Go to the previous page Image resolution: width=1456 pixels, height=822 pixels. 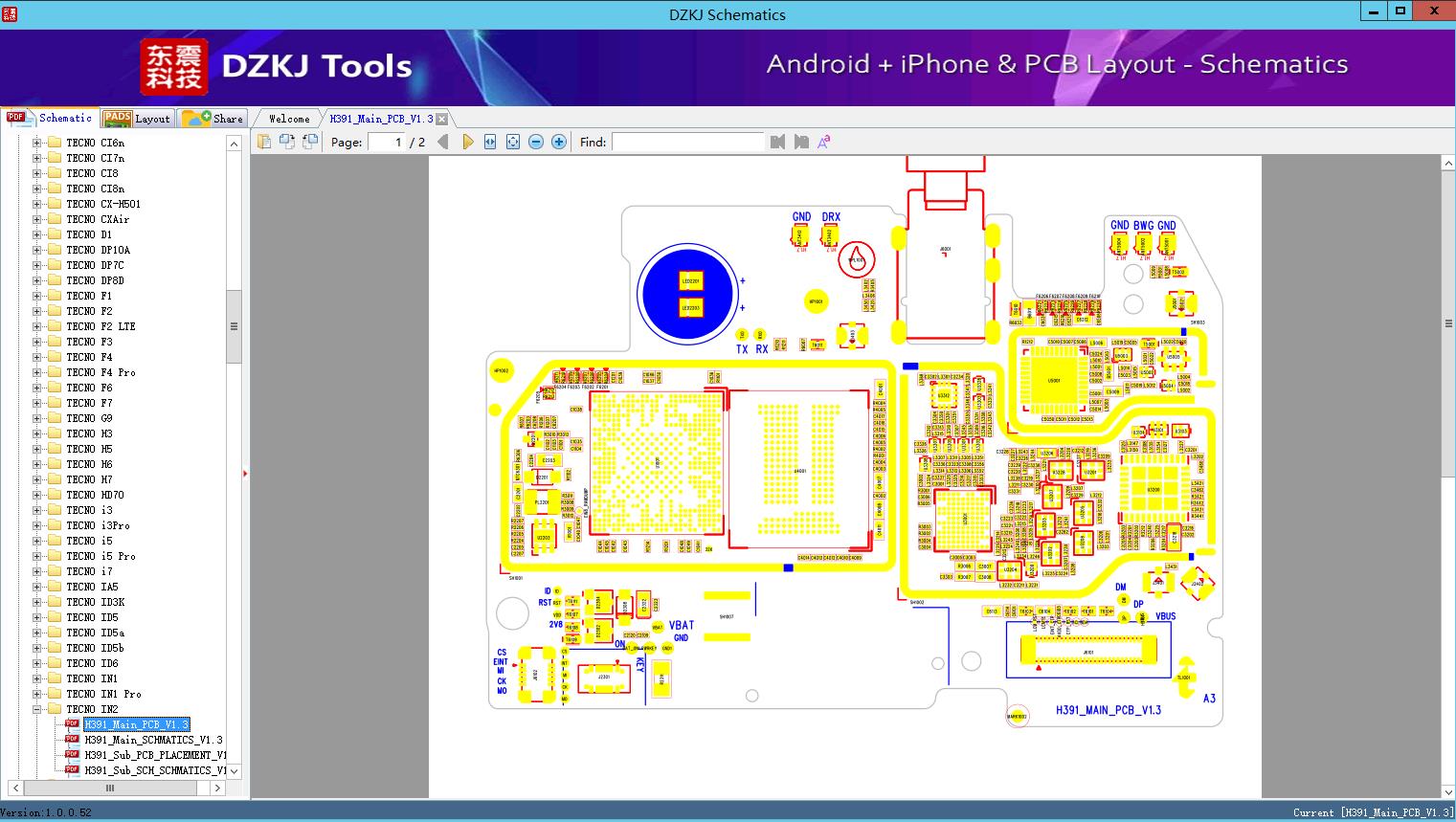coord(442,142)
